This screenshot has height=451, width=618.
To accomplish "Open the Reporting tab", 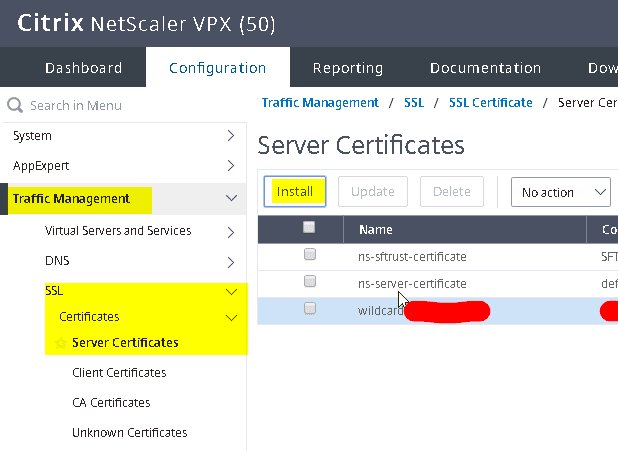I will (347, 68).
